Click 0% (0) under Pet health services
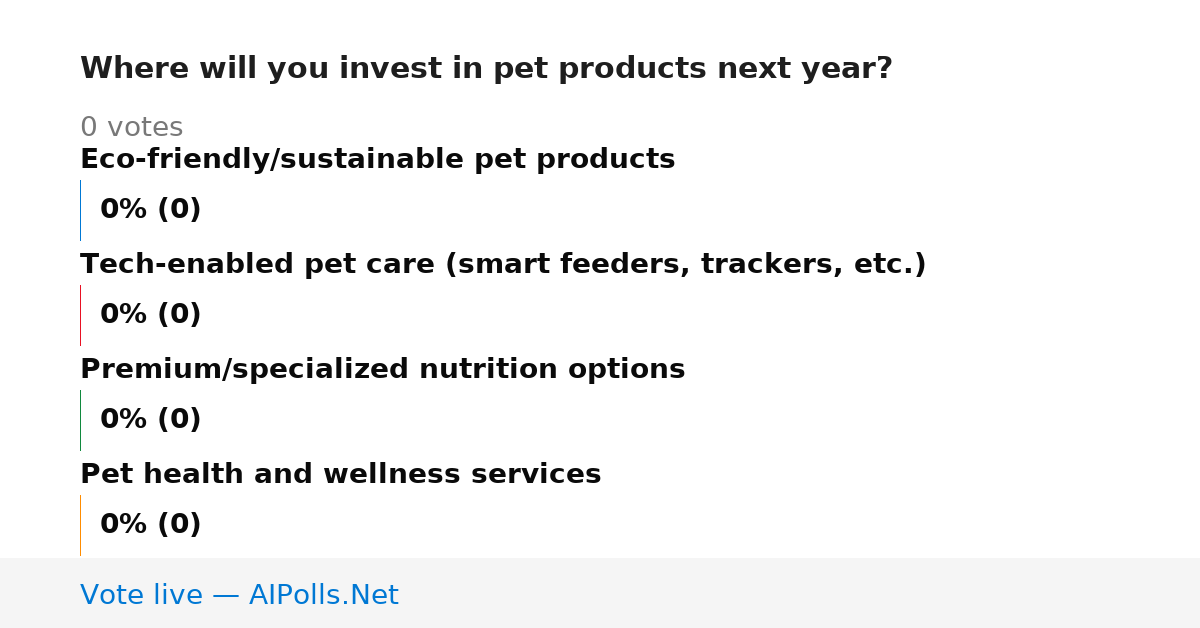 (x=150, y=525)
